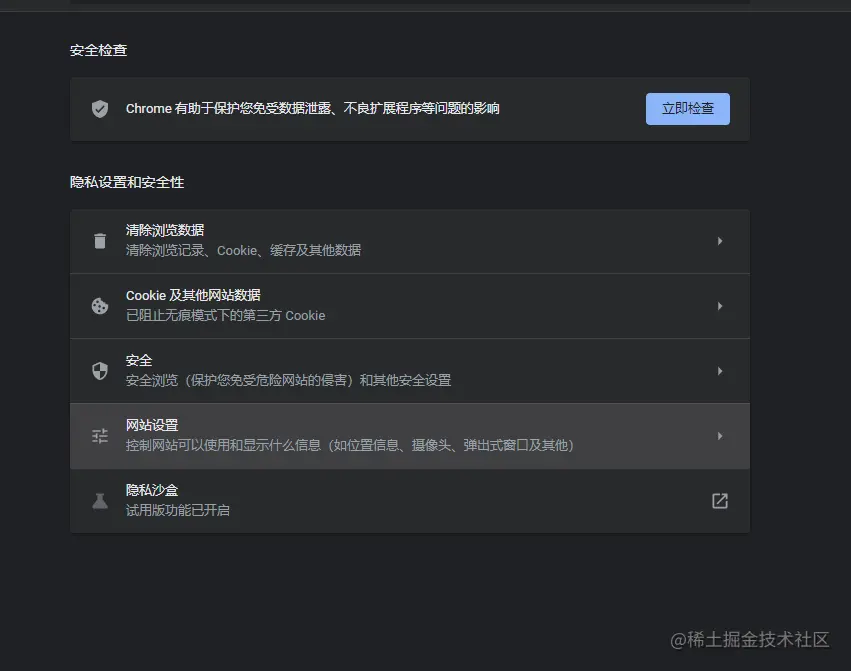The height and width of the screenshot is (671, 851).
Task: Expand 网站设置 using the right chevron
Action: pos(720,436)
